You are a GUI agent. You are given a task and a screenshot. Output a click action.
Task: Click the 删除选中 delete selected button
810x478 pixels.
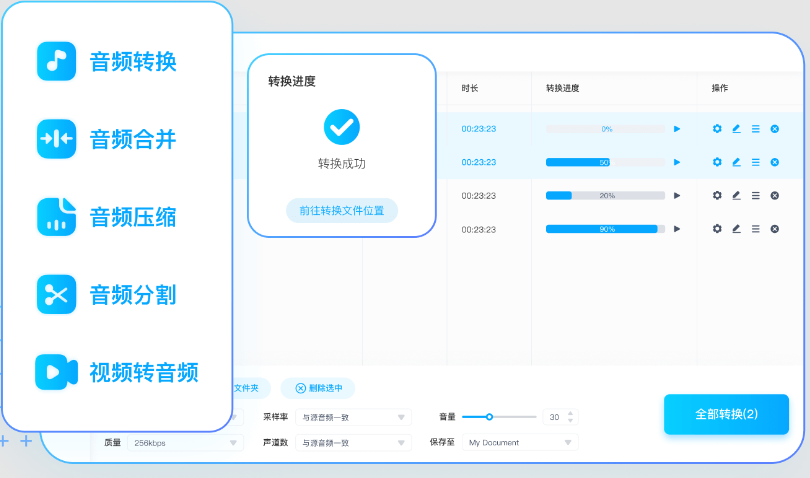(x=318, y=388)
